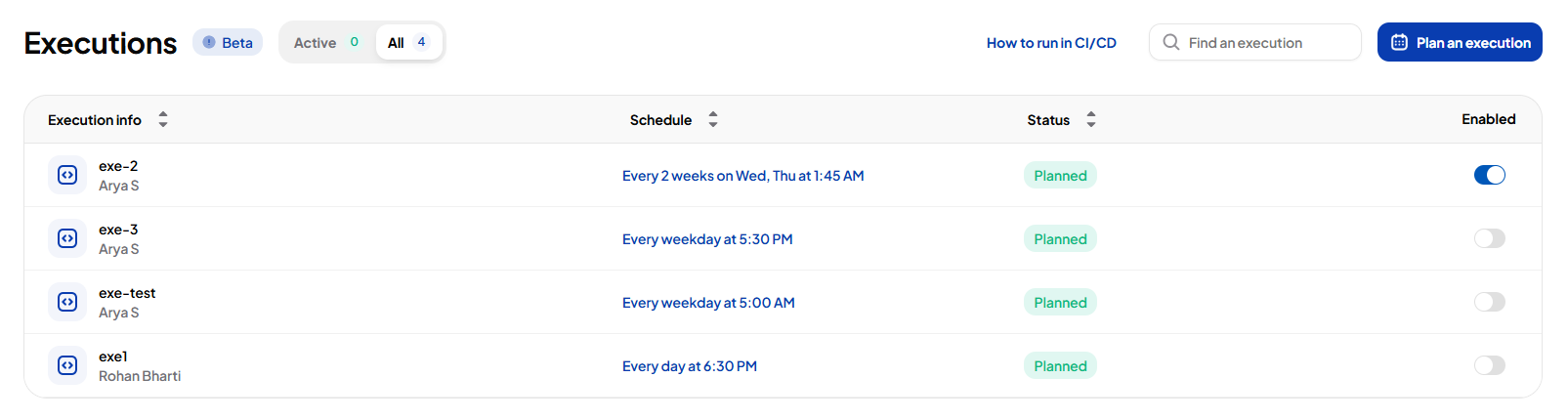Switch to the Active tab

point(326,42)
